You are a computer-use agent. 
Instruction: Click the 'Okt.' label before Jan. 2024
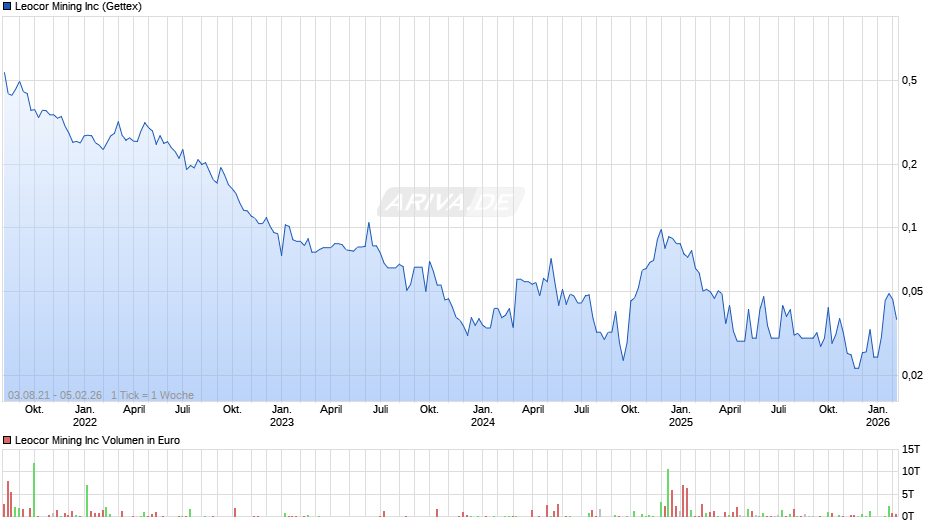(x=429, y=410)
